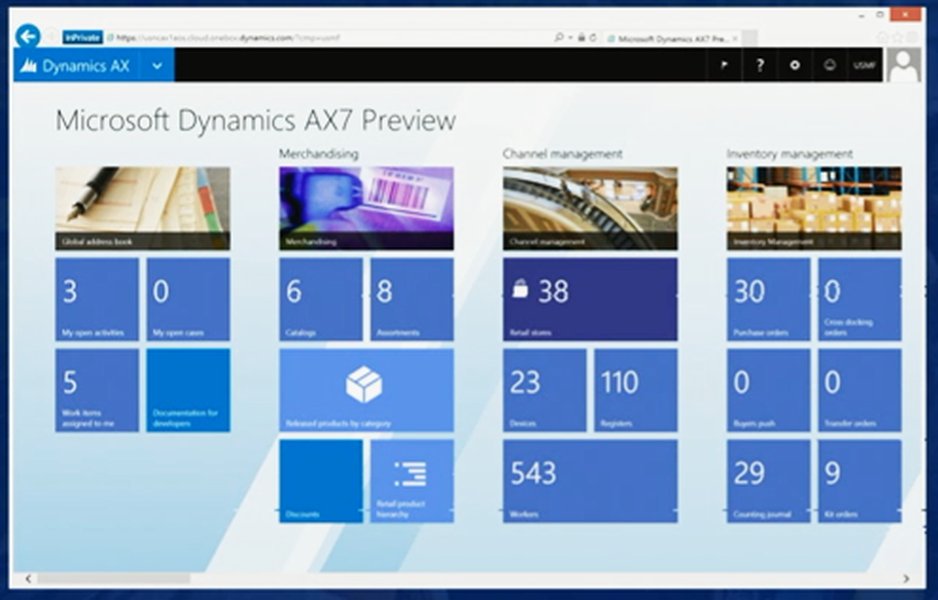
Task: Open the settings gear icon
Action: (x=794, y=65)
